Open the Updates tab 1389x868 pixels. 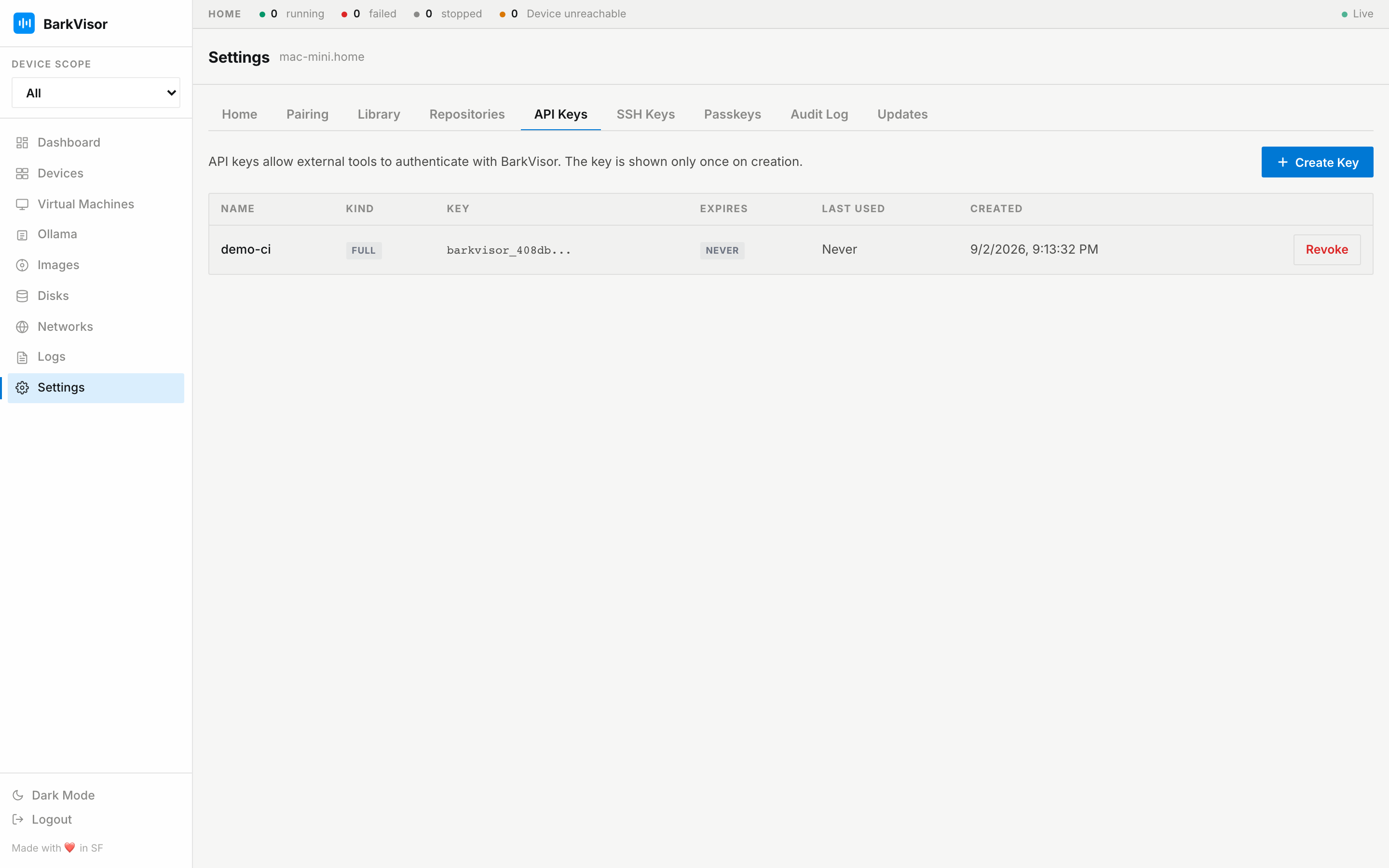click(x=902, y=114)
